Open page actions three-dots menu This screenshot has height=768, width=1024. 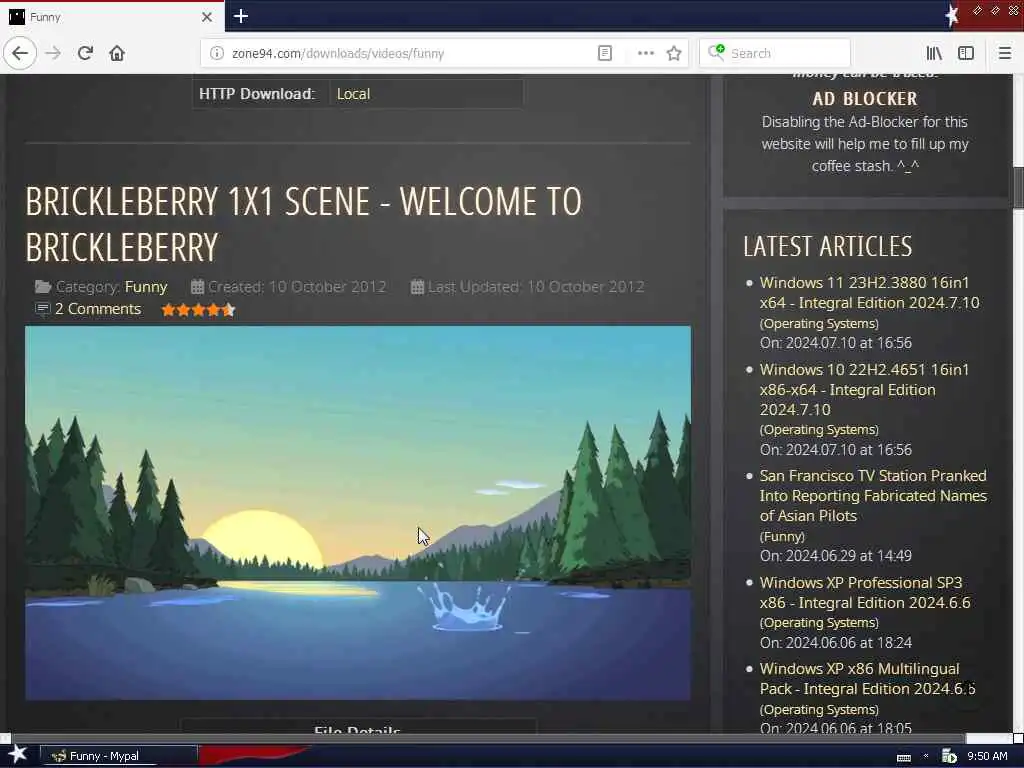tap(645, 53)
